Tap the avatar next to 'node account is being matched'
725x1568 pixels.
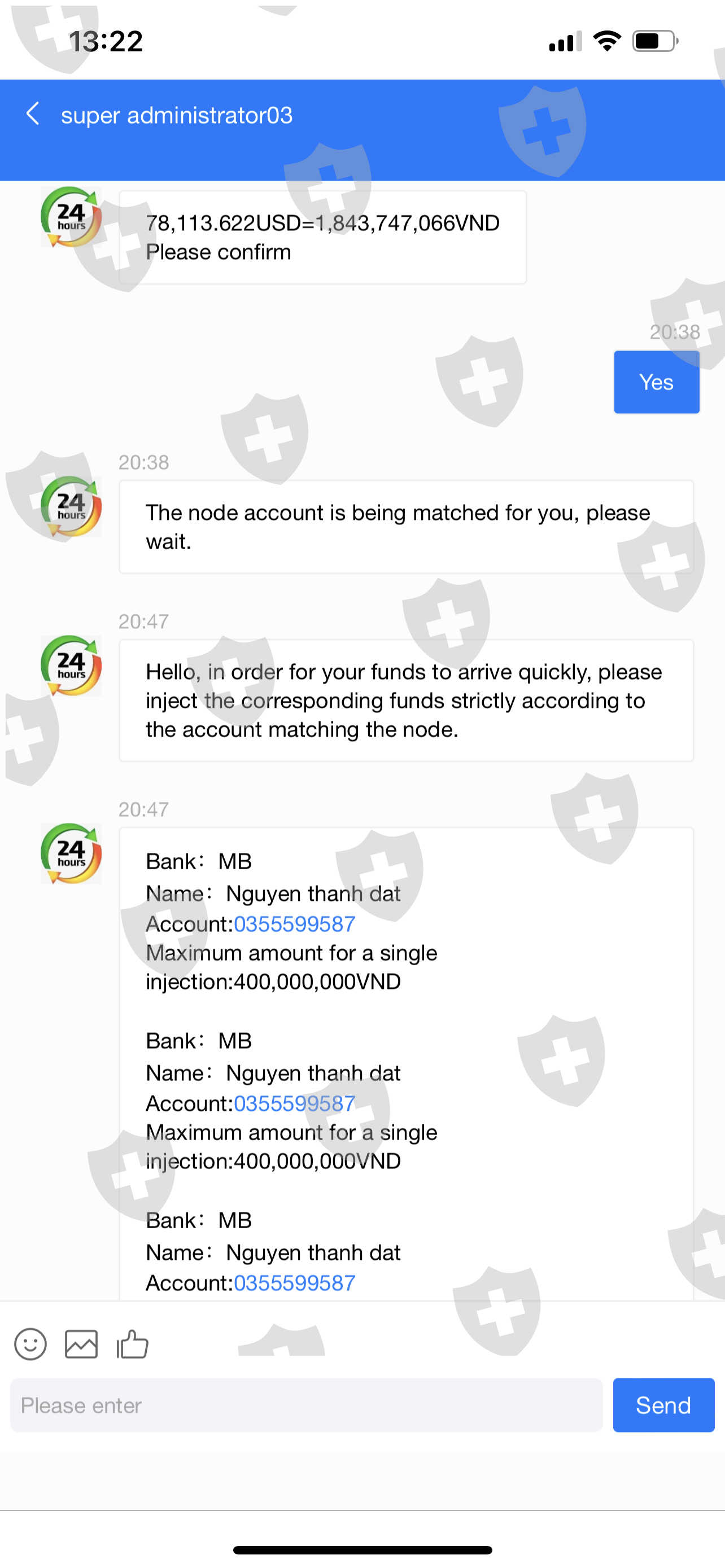(71, 506)
